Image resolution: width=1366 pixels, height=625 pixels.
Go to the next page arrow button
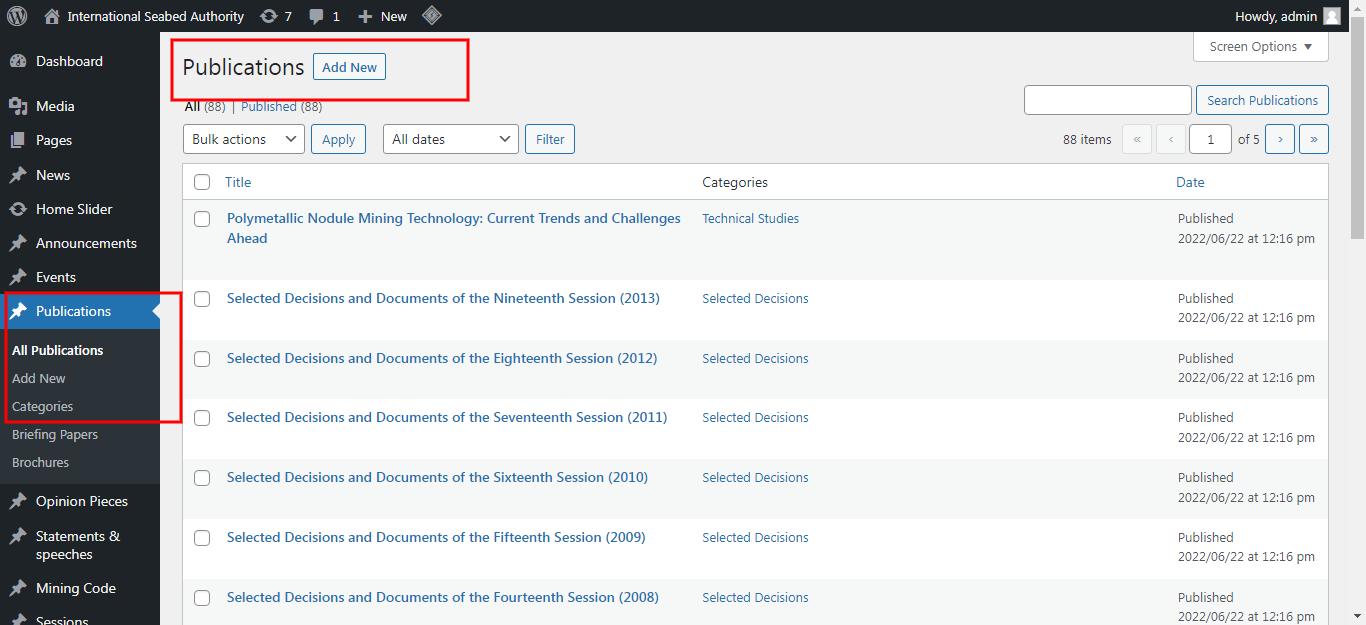point(1280,139)
